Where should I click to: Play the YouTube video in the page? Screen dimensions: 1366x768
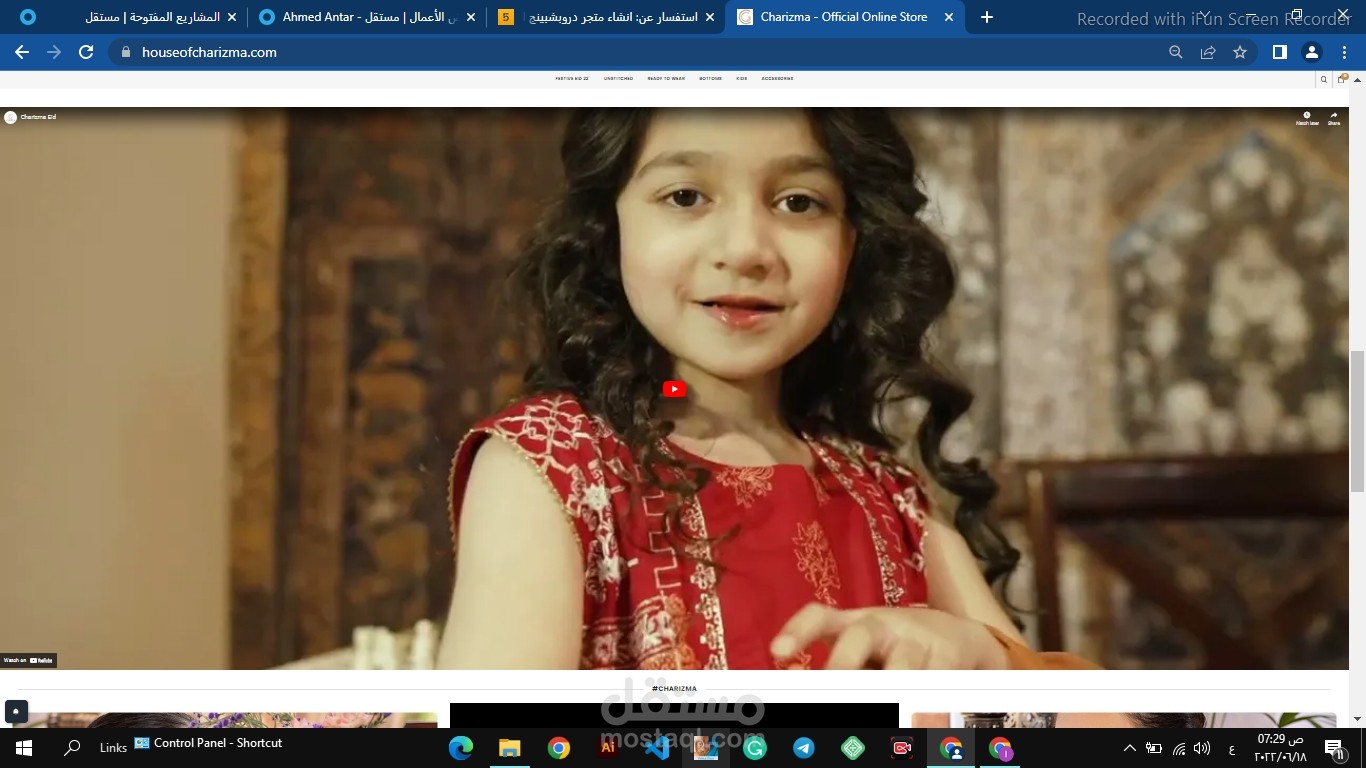[674, 389]
